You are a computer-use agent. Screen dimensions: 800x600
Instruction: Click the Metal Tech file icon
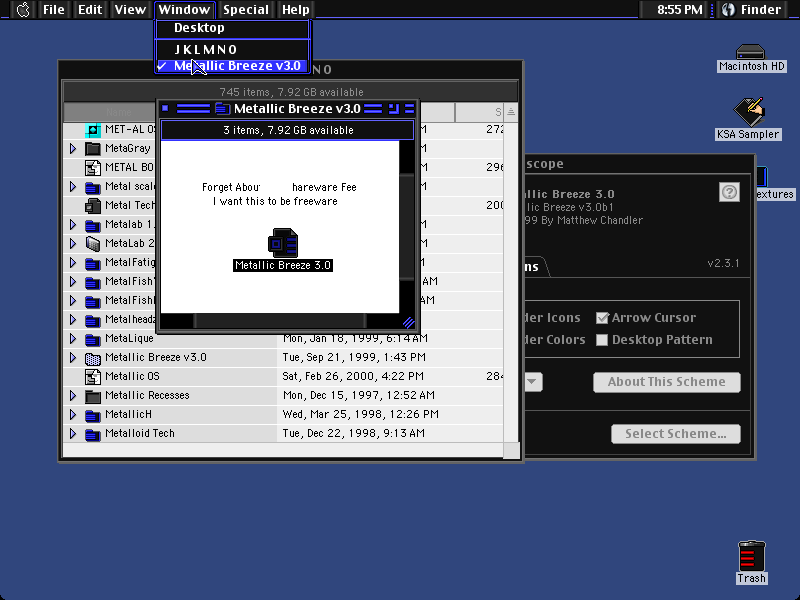click(x=92, y=206)
